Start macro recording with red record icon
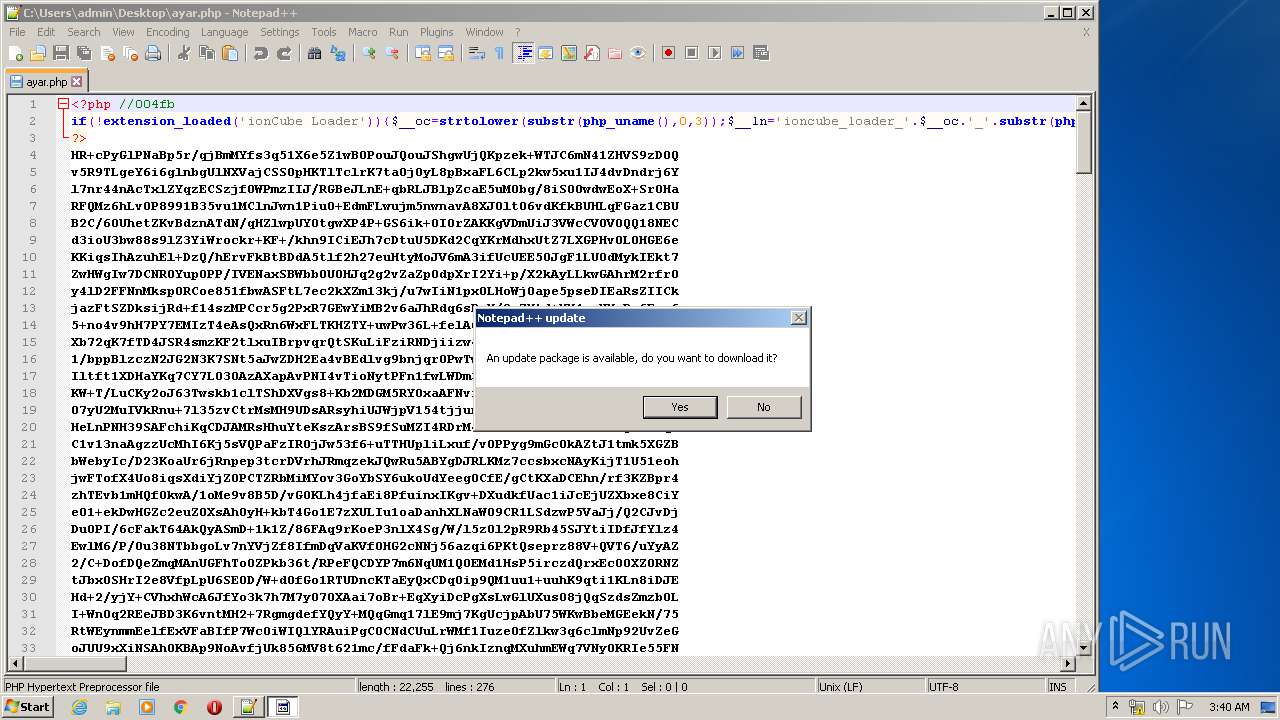The width and height of the screenshot is (1280, 720). click(x=668, y=53)
